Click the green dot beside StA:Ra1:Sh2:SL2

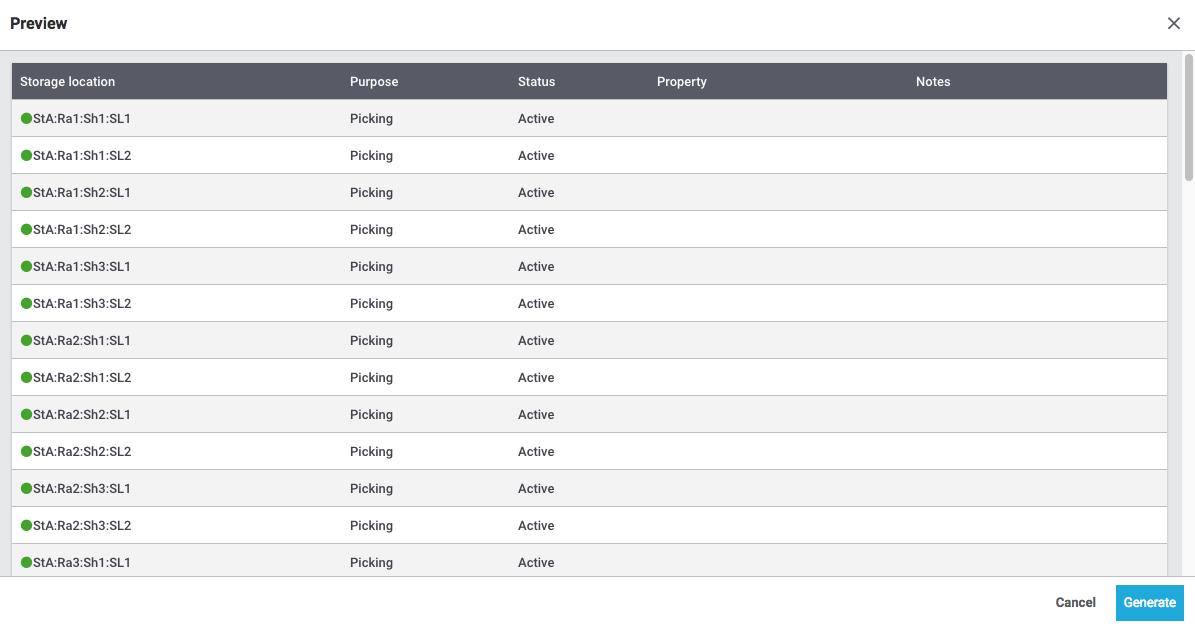26,230
